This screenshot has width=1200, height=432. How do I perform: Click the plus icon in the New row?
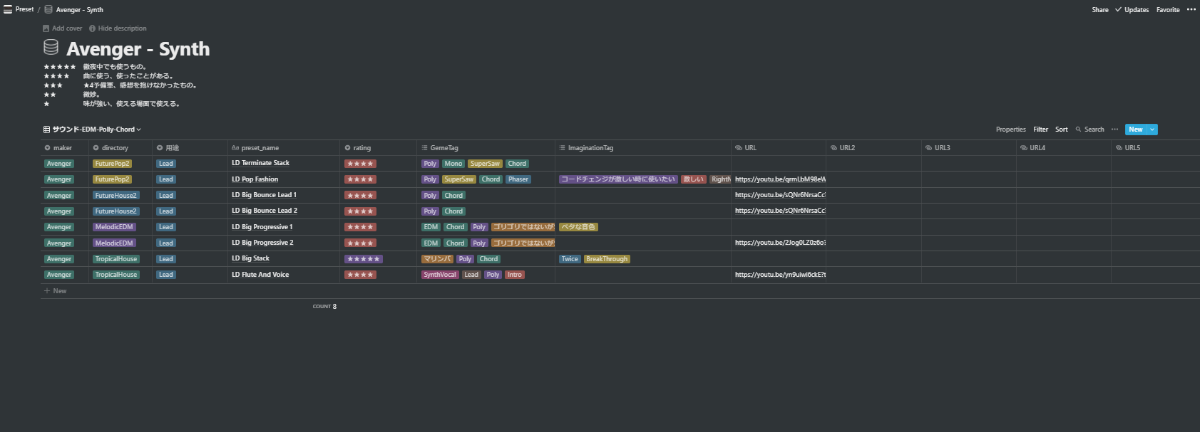click(x=46, y=291)
